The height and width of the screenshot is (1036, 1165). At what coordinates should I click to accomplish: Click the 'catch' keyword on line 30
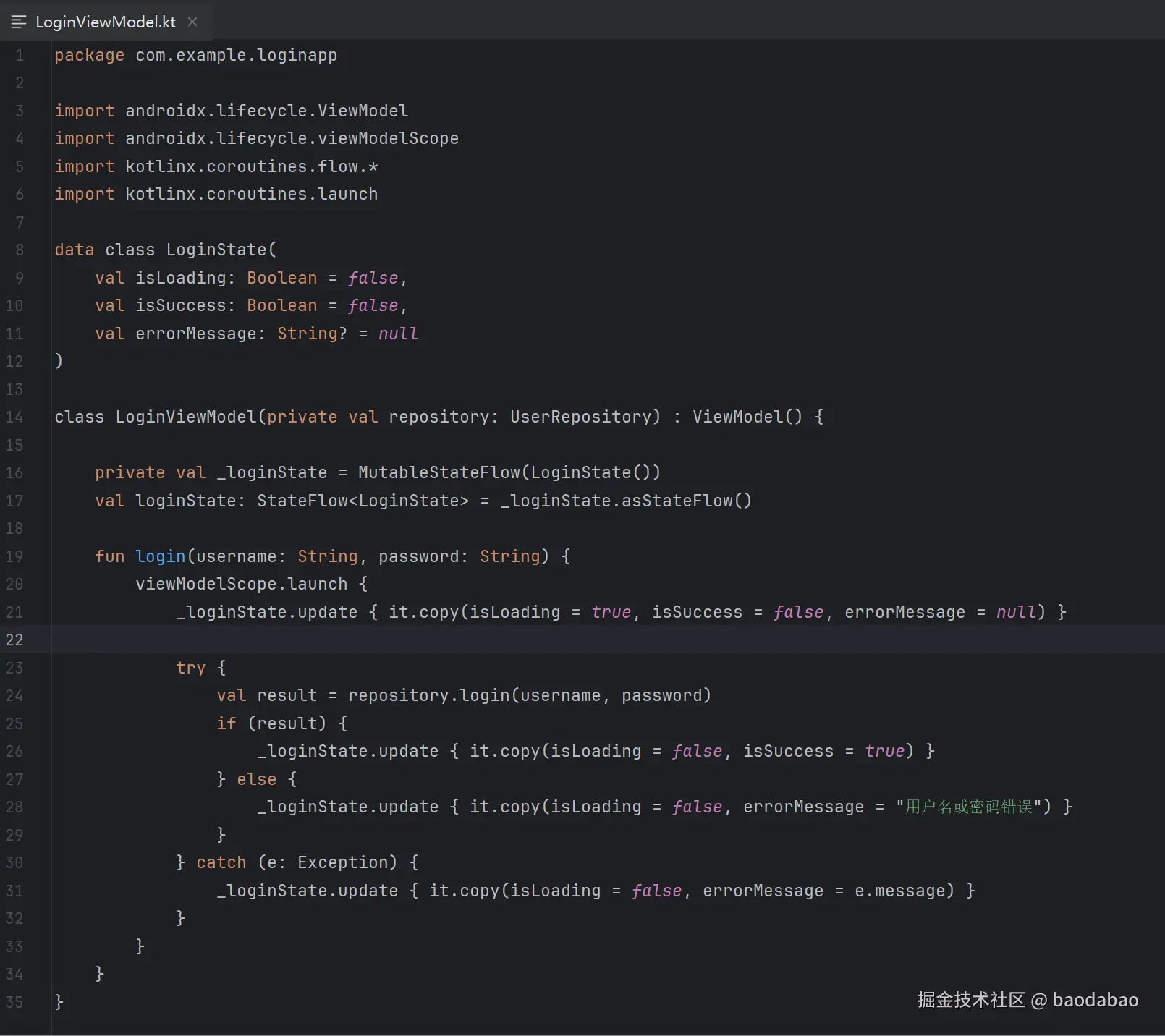pos(221,862)
